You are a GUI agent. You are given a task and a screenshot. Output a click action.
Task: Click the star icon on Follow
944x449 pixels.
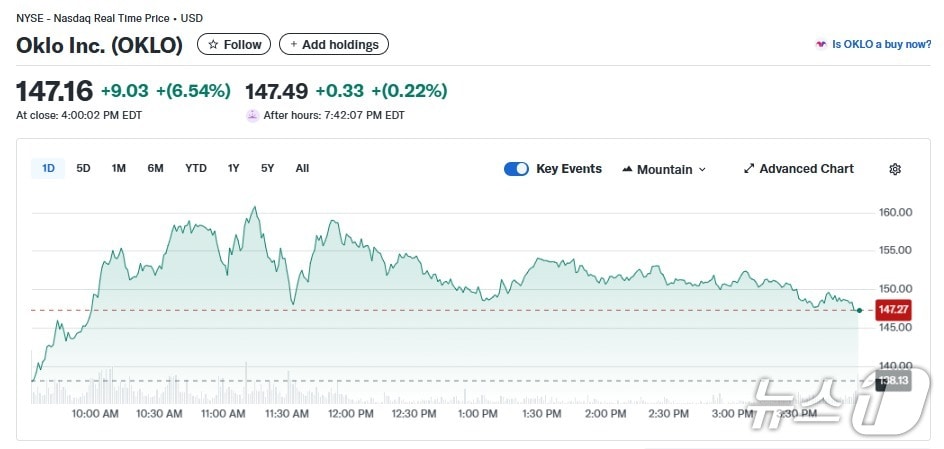point(212,44)
